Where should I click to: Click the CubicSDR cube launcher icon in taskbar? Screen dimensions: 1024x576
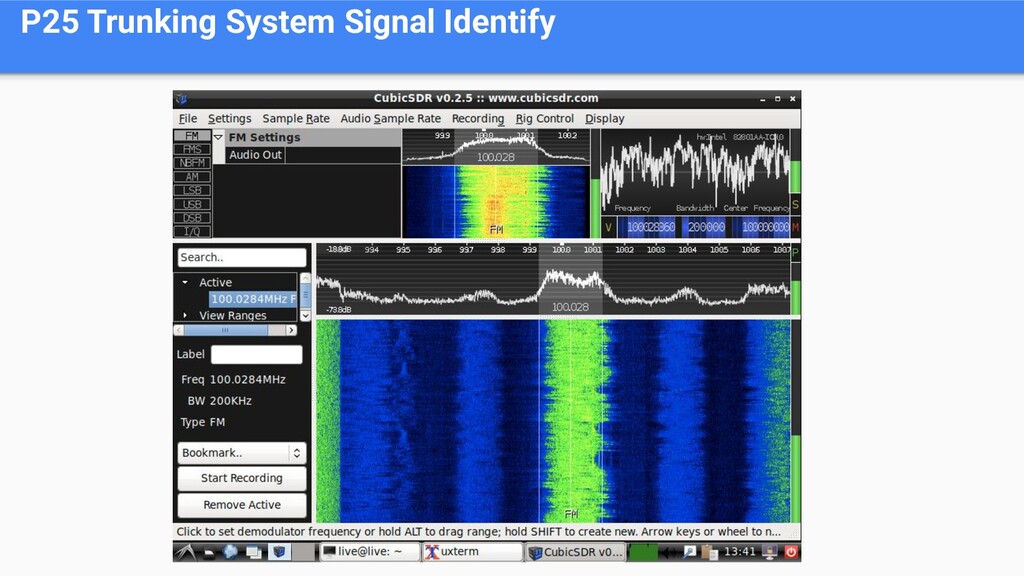pos(279,552)
